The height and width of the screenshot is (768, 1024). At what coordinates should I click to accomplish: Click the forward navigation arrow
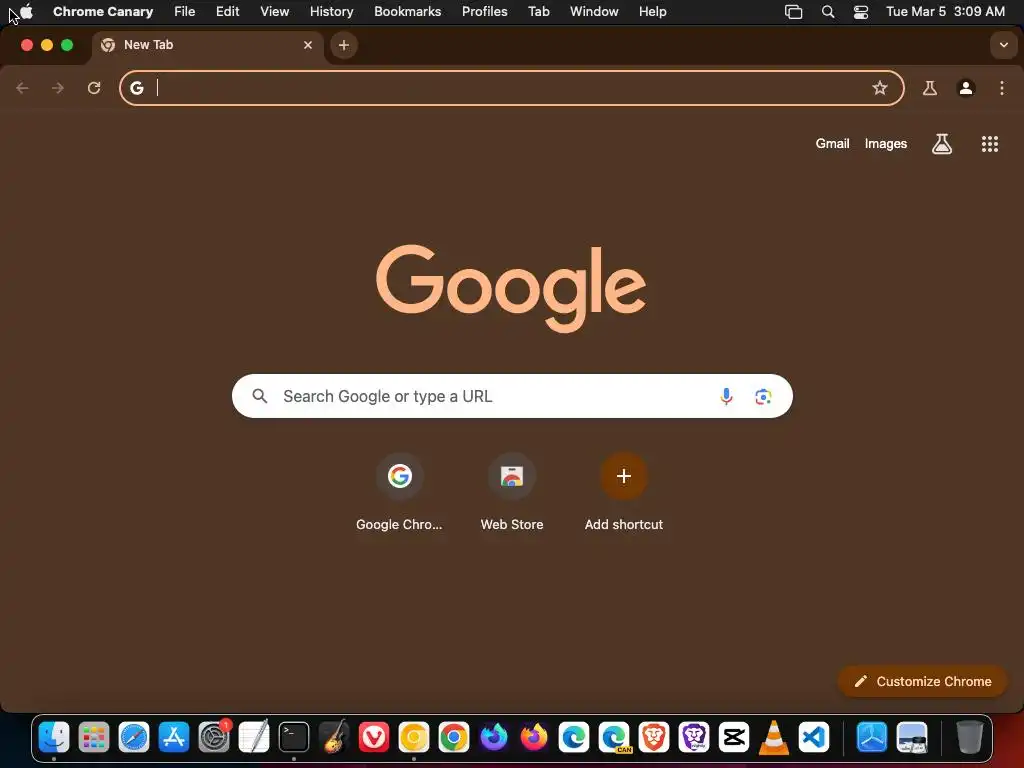tap(58, 88)
